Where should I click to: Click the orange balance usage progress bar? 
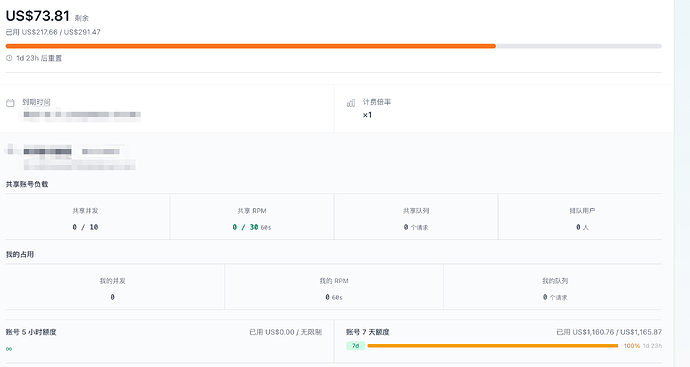point(334,46)
